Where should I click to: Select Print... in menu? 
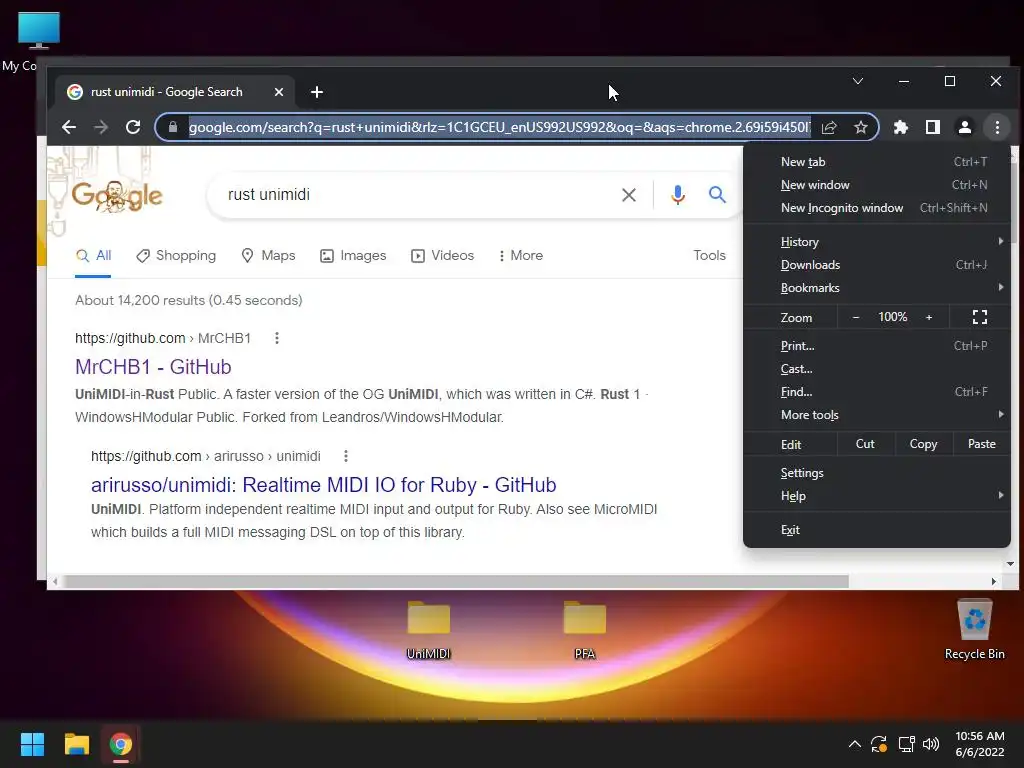click(876, 345)
